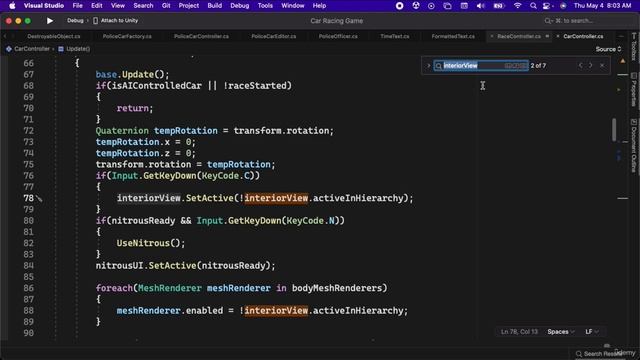The height and width of the screenshot is (360, 640).
Task: Open the Build menu
Action: click(x=215, y=6)
